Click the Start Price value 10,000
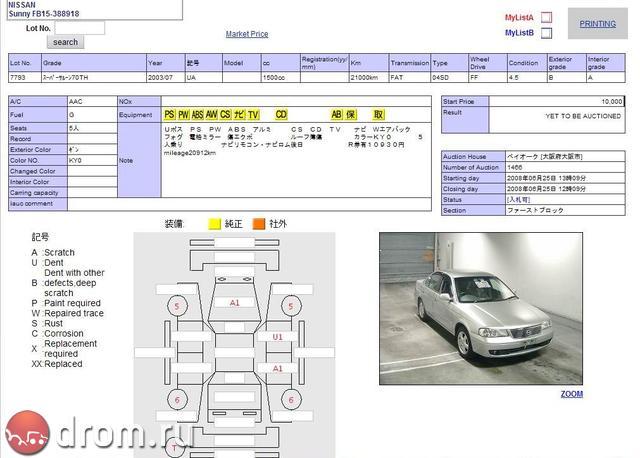640x458 pixels. [x=611, y=101]
